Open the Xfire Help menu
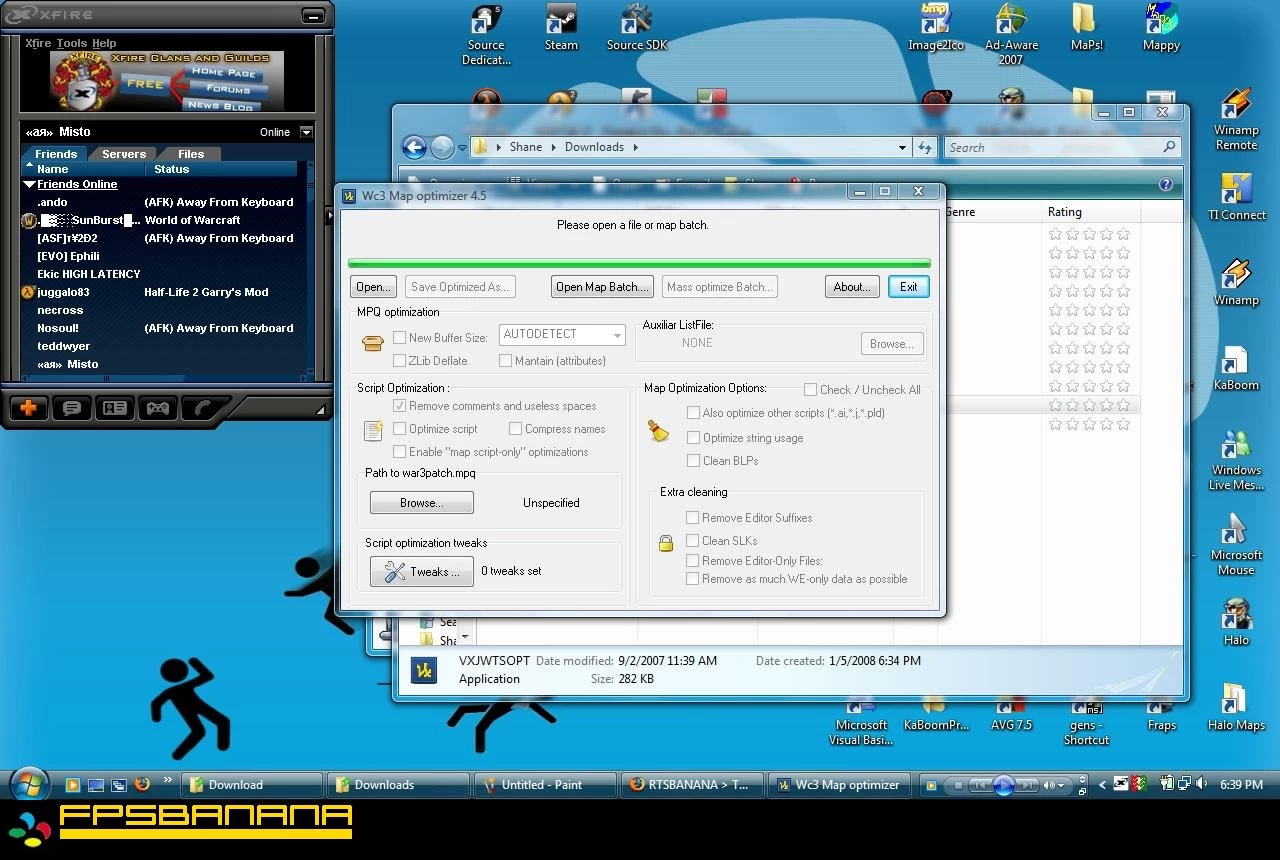Screen dimensions: 1280x860 [x=104, y=43]
